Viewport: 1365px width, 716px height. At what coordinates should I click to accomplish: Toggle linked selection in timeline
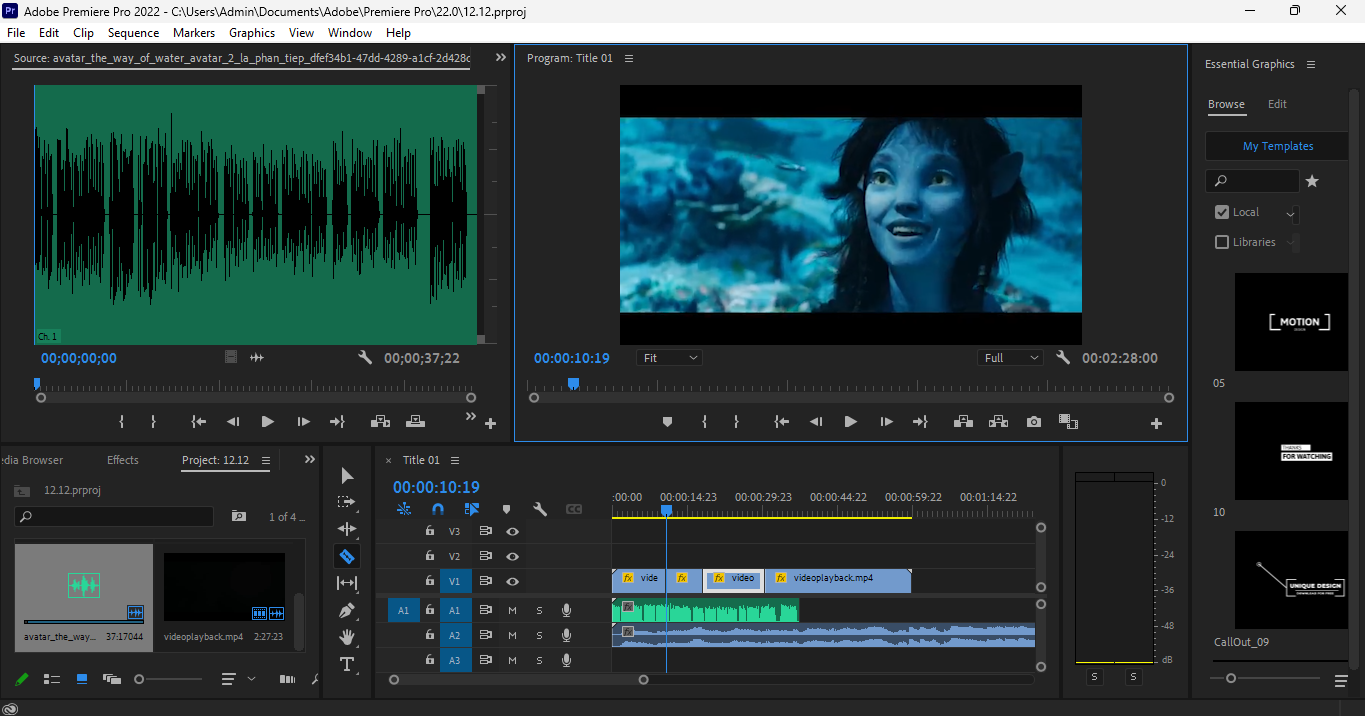(x=472, y=509)
